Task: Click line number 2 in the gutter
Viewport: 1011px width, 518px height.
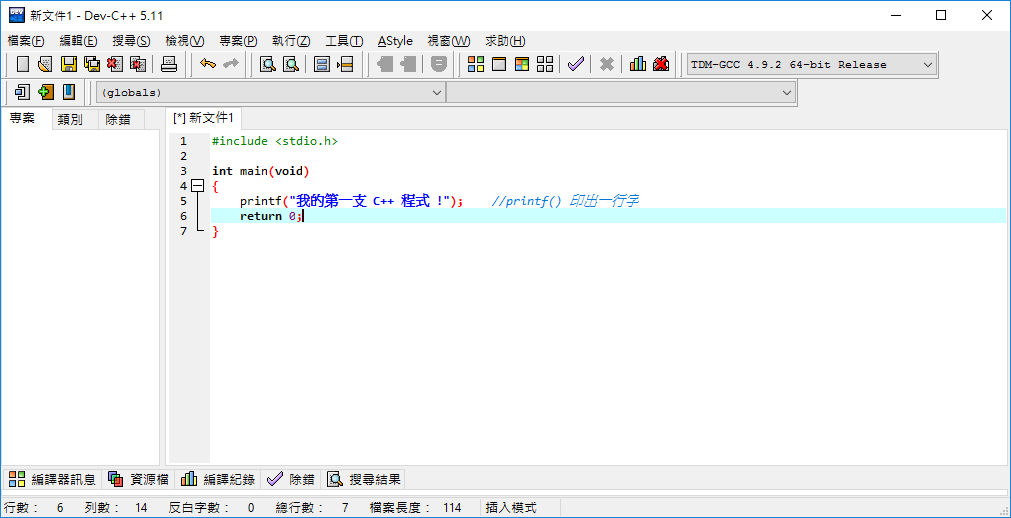Action: coord(184,156)
